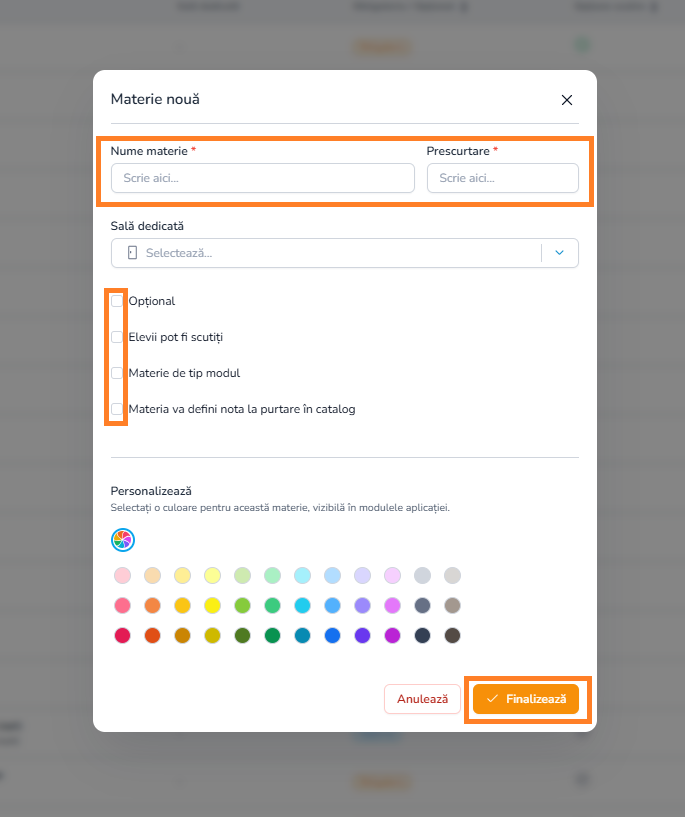Pick the bright red swatch in bottom row
Viewport: 685px width, 817px height.
122,636
